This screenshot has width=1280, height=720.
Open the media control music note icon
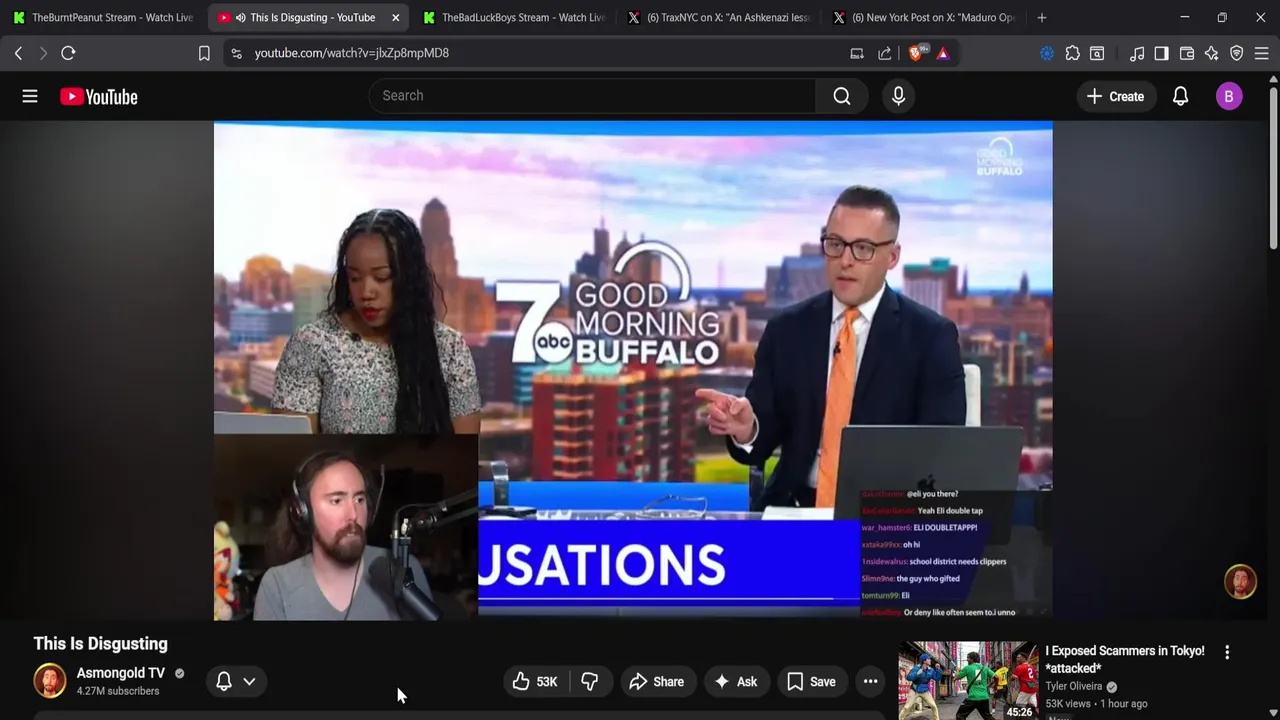pyautogui.click(x=1137, y=53)
